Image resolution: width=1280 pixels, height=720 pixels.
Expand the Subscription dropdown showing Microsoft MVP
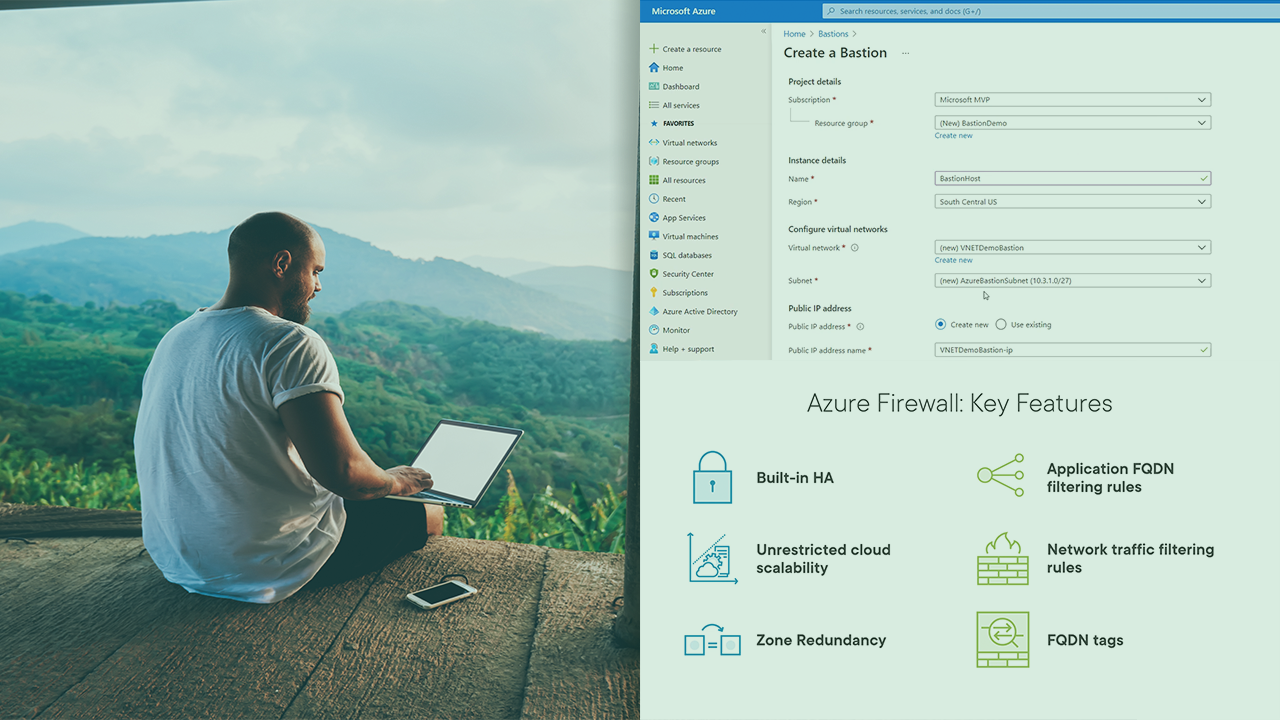click(1072, 100)
